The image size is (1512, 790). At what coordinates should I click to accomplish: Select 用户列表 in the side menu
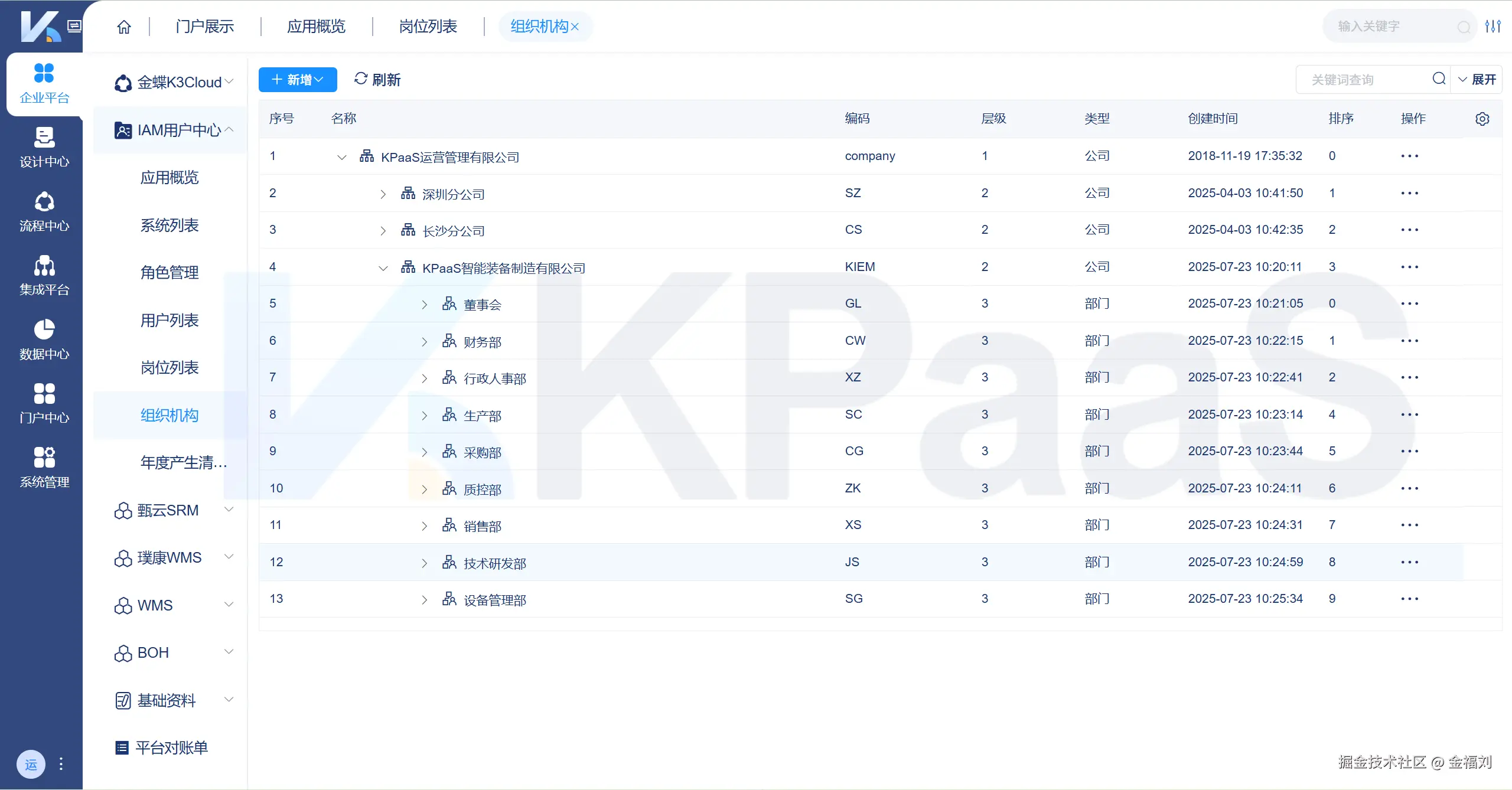pyautogui.click(x=170, y=320)
